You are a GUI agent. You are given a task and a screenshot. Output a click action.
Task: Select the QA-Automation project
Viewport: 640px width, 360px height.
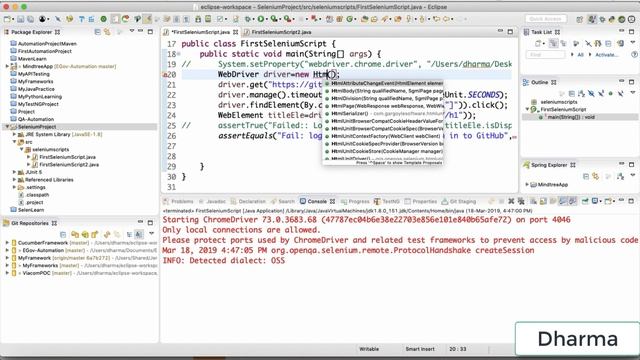click(x=36, y=119)
